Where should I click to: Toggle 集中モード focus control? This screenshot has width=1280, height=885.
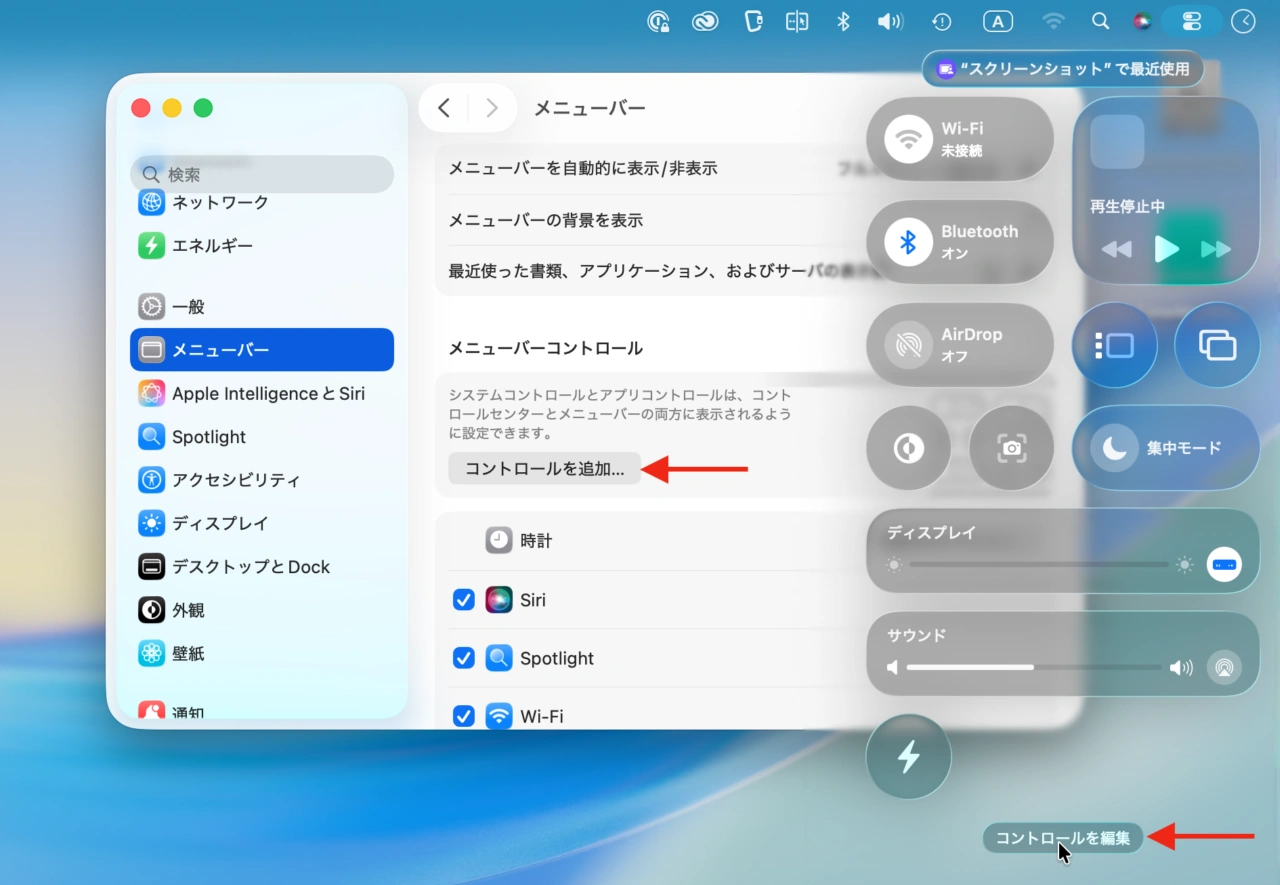pyautogui.click(x=1165, y=449)
